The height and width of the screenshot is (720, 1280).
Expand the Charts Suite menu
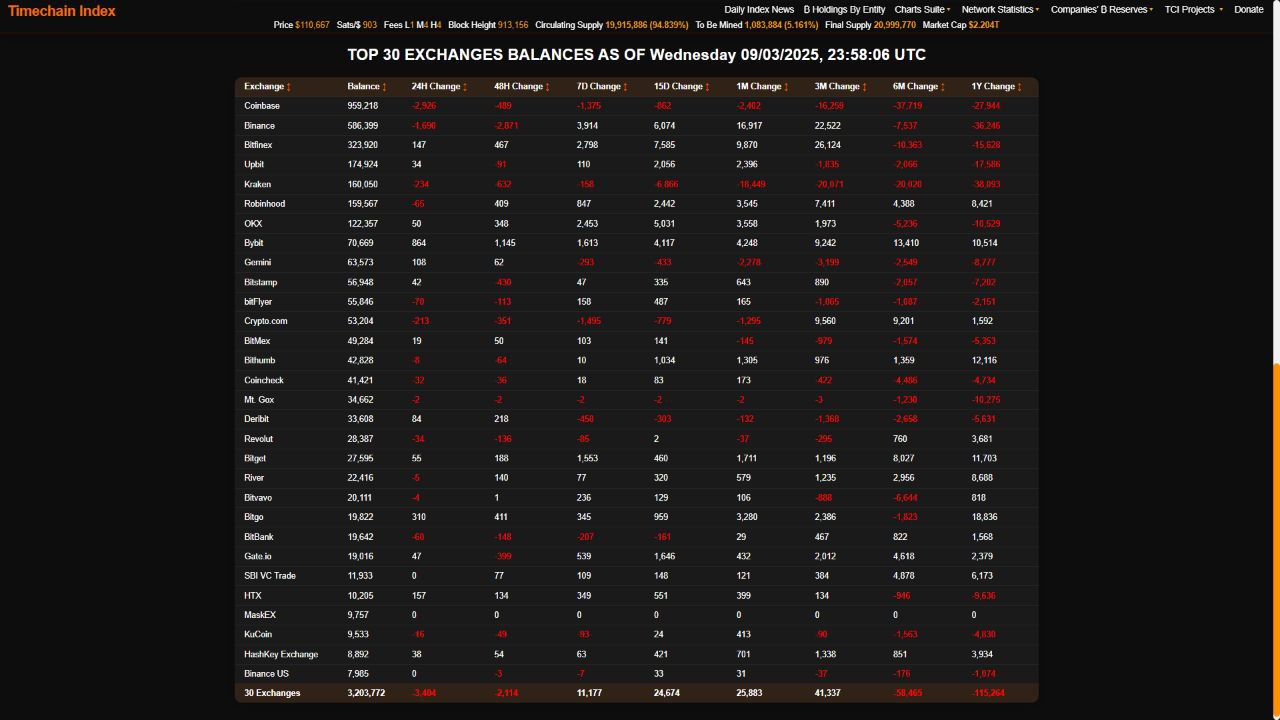click(x=923, y=10)
